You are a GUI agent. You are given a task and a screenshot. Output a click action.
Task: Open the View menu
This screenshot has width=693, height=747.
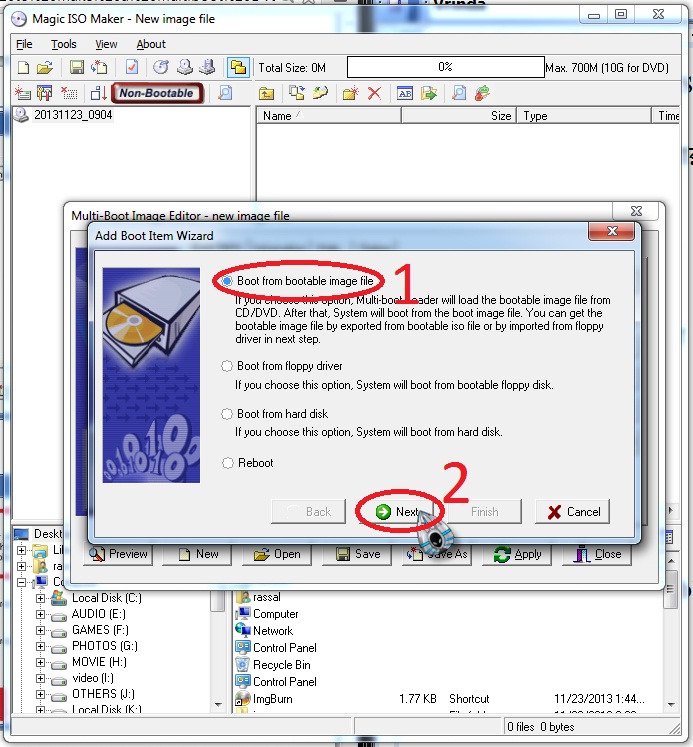(x=106, y=44)
